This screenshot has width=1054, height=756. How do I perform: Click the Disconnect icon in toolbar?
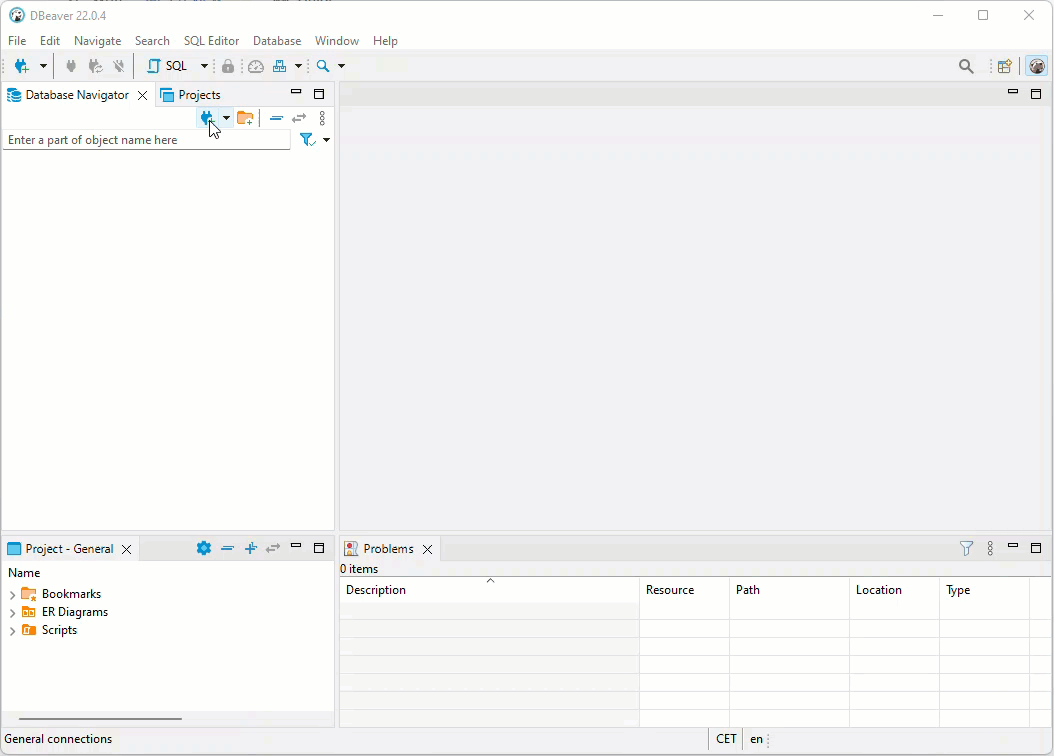click(119, 66)
